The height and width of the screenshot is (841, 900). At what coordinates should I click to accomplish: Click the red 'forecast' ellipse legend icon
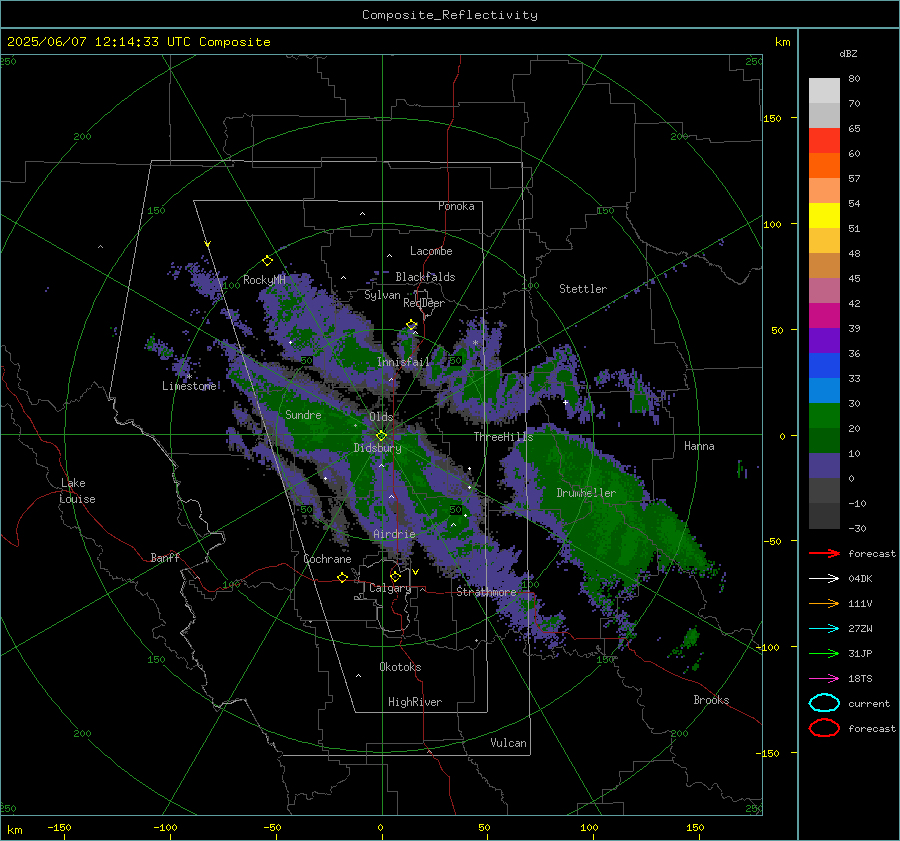(824, 728)
